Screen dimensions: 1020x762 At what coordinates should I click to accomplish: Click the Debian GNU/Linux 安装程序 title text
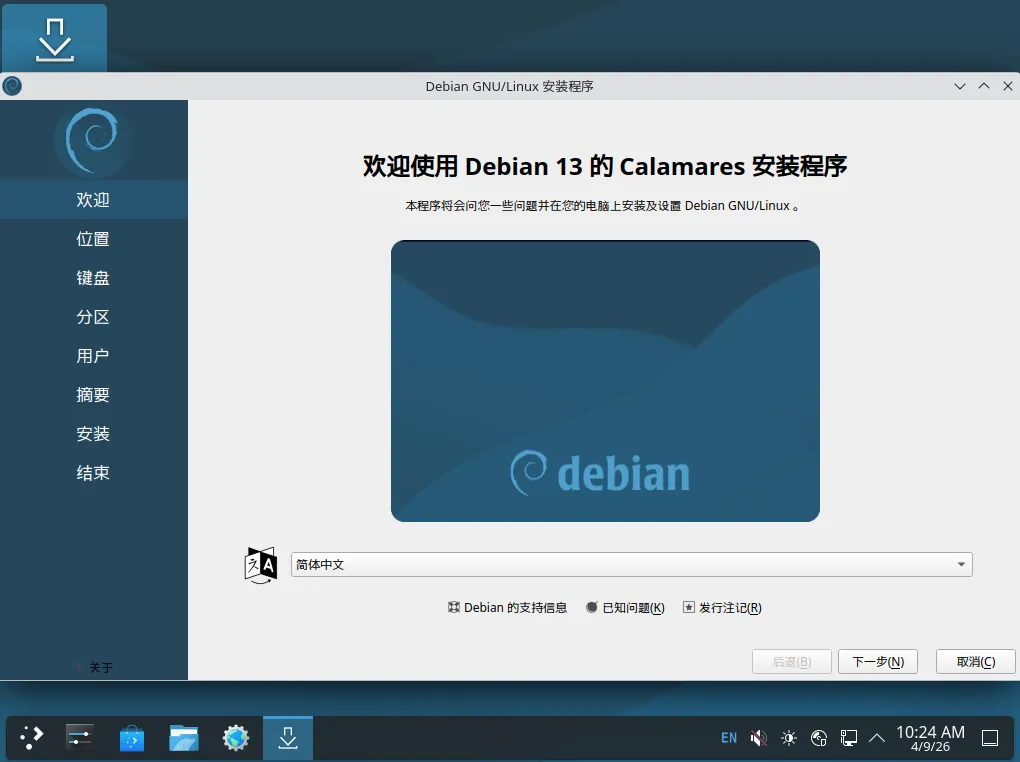[x=509, y=87]
